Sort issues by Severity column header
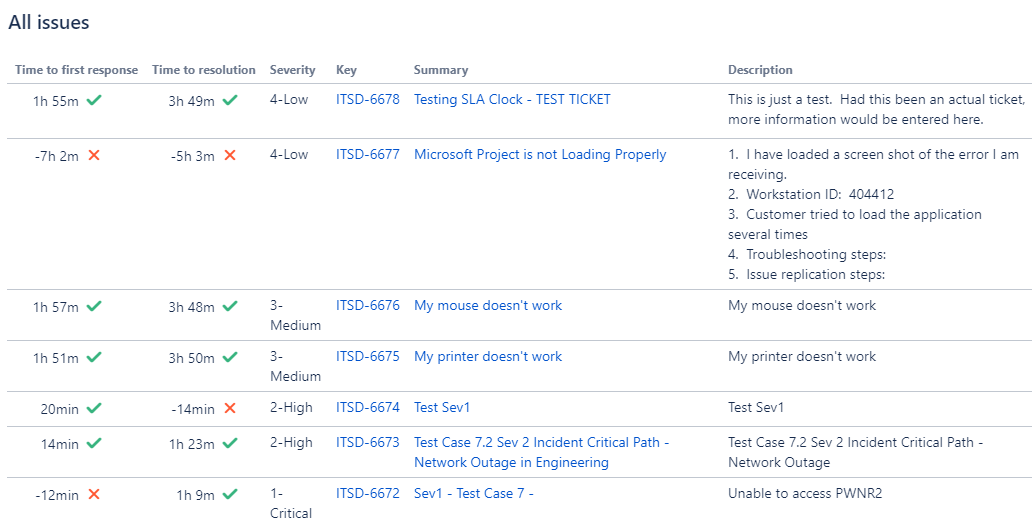The height and width of the screenshot is (528, 1032). [292, 70]
